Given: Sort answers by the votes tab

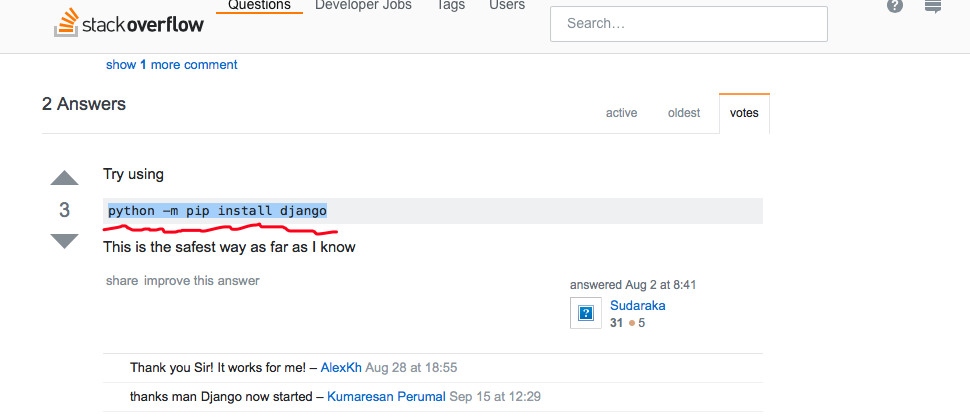Looking at the screenshot, I should coord(744,113).
